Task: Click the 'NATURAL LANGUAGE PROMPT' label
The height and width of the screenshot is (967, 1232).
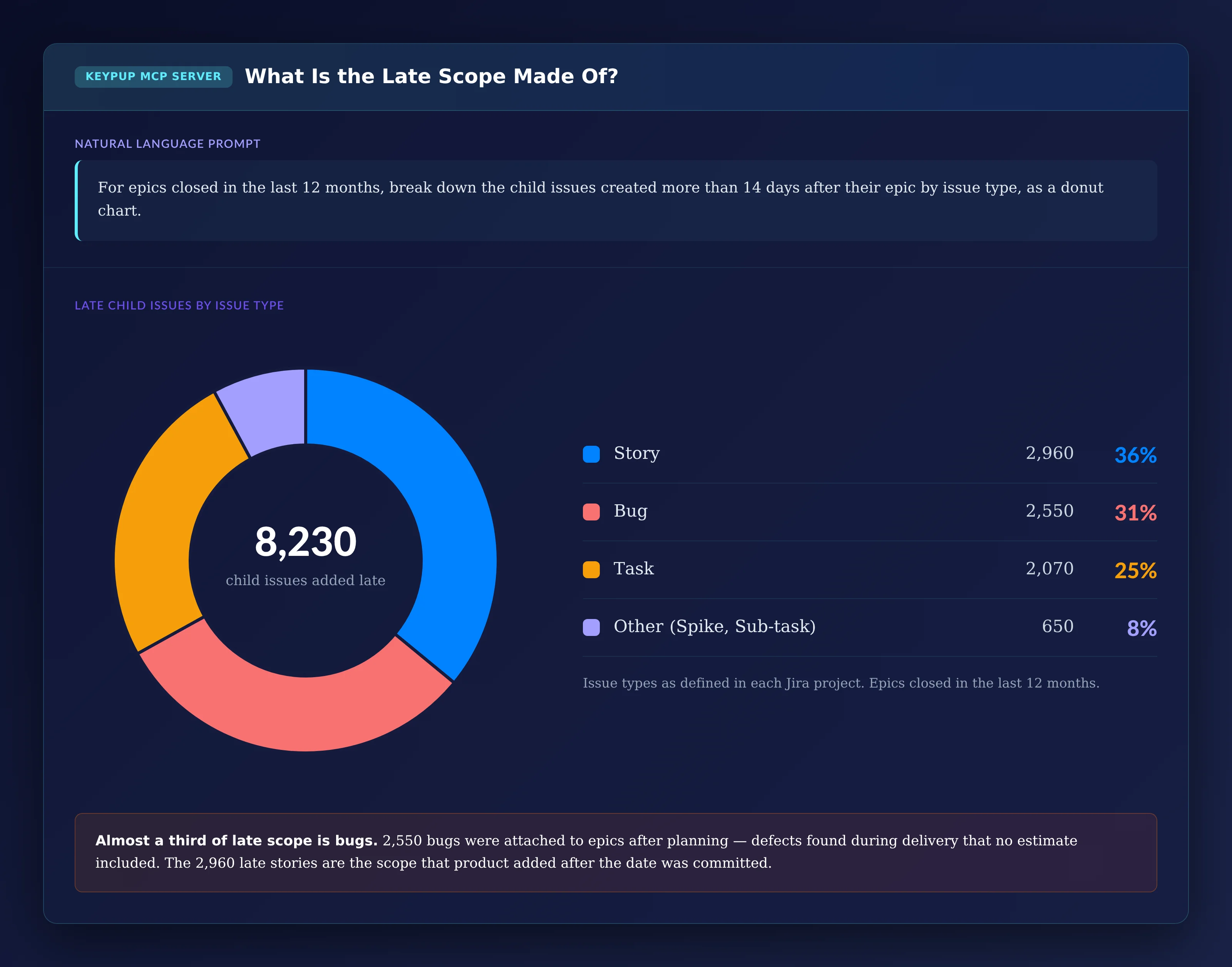Action: click(167, 144)
